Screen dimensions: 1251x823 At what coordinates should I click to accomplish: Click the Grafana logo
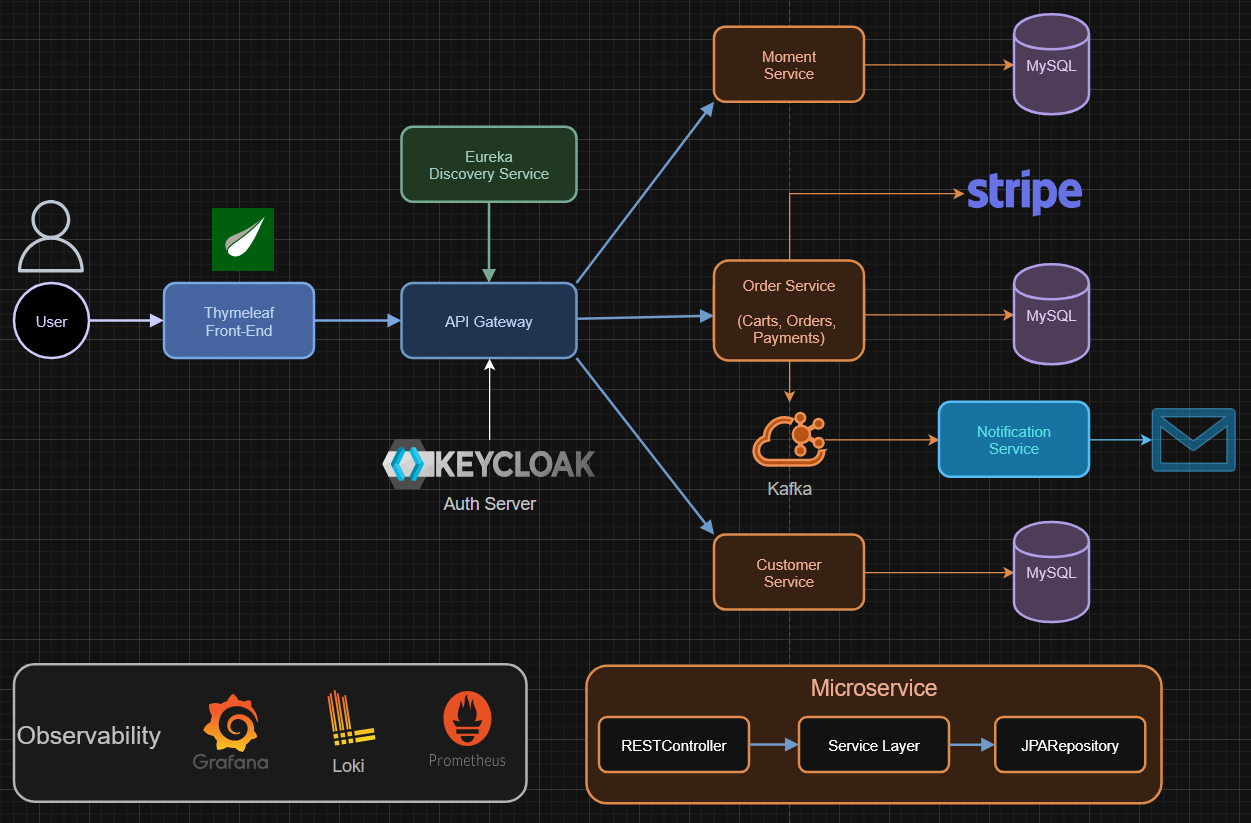(231, 732)
